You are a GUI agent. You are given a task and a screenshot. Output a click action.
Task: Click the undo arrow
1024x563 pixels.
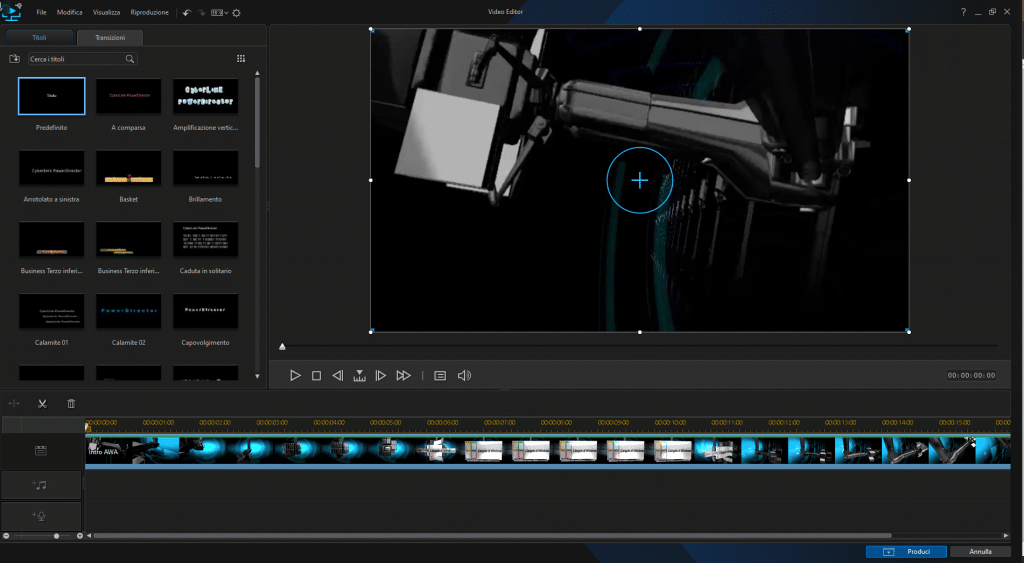point(187,13)
